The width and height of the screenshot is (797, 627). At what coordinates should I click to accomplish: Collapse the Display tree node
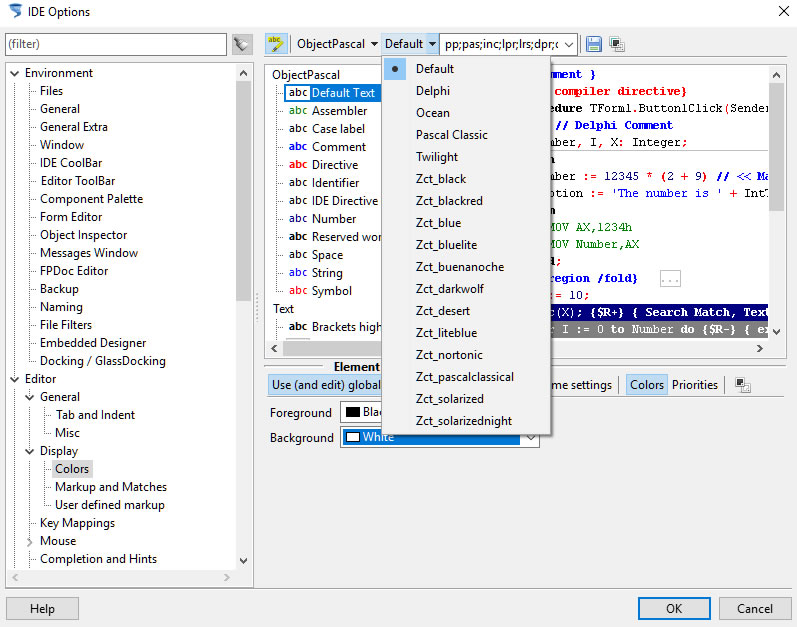click(29, 451)
